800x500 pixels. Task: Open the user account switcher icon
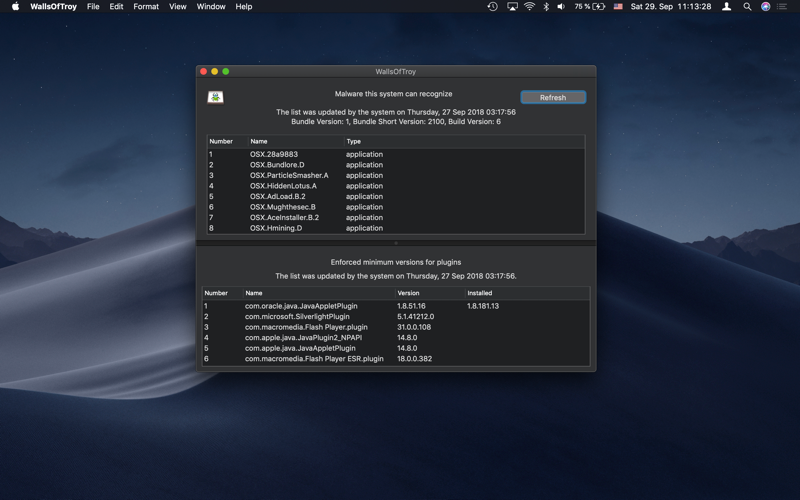[x=727, y=7]
